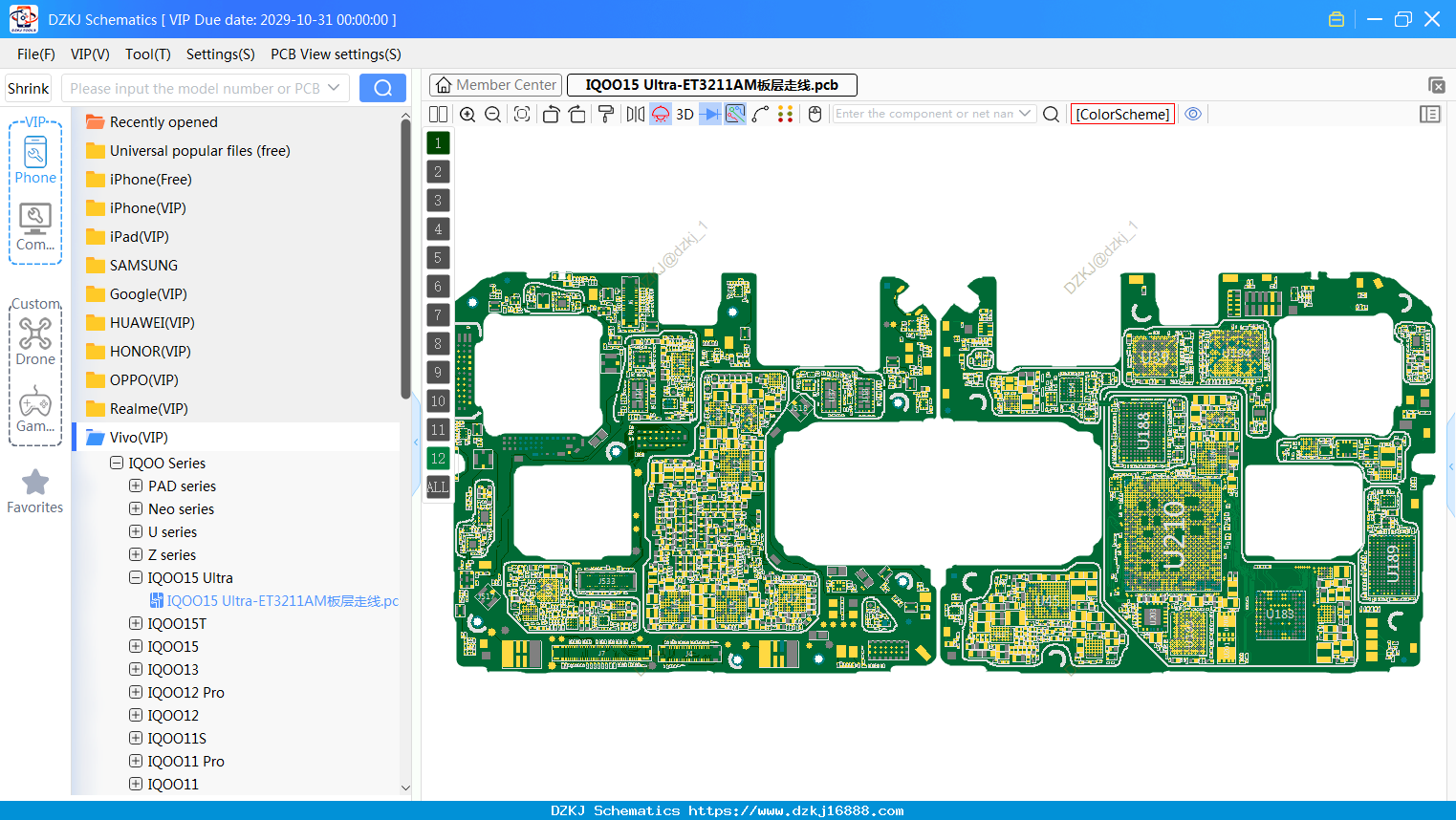Image resolution: width=1456 pixels, height=820 pixels.
Task: Rotate the board clockwise
Action: [577, 115]
